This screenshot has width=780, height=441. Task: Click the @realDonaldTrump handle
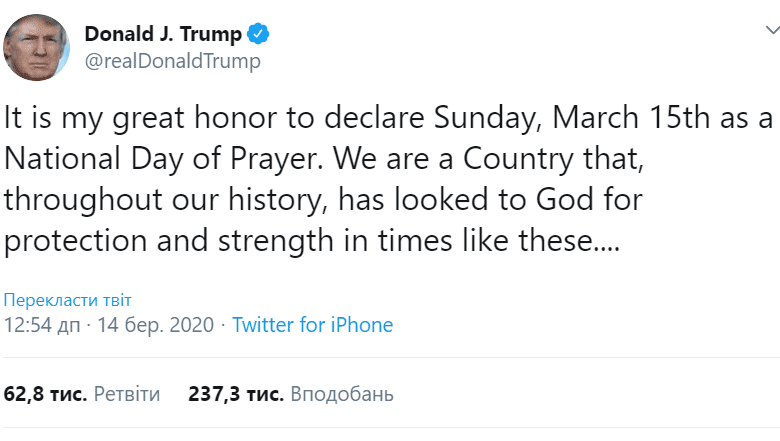pos(172,61)
